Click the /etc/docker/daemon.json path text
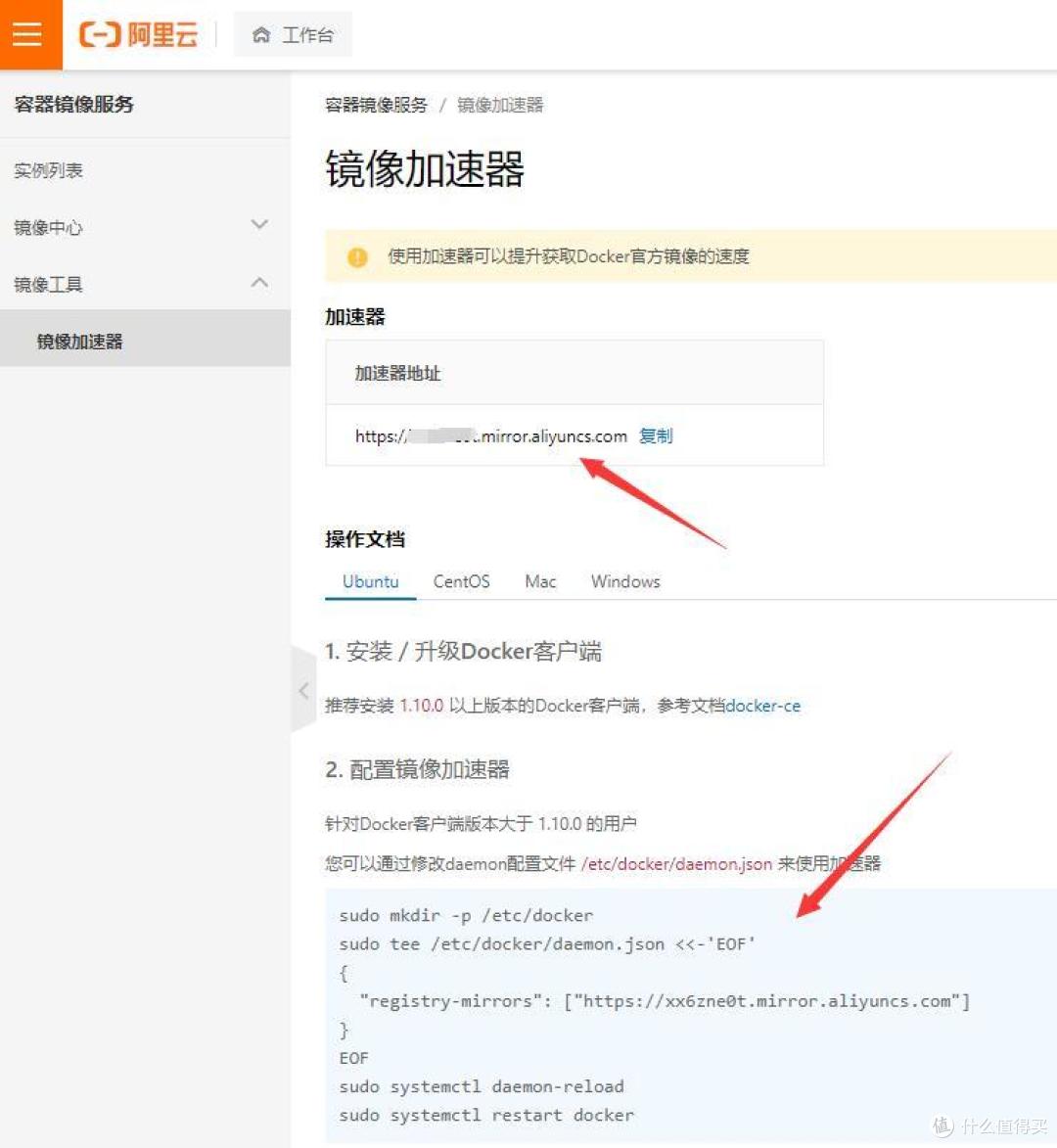The width and height of the screenshot is (1057, 1148). 677,864
